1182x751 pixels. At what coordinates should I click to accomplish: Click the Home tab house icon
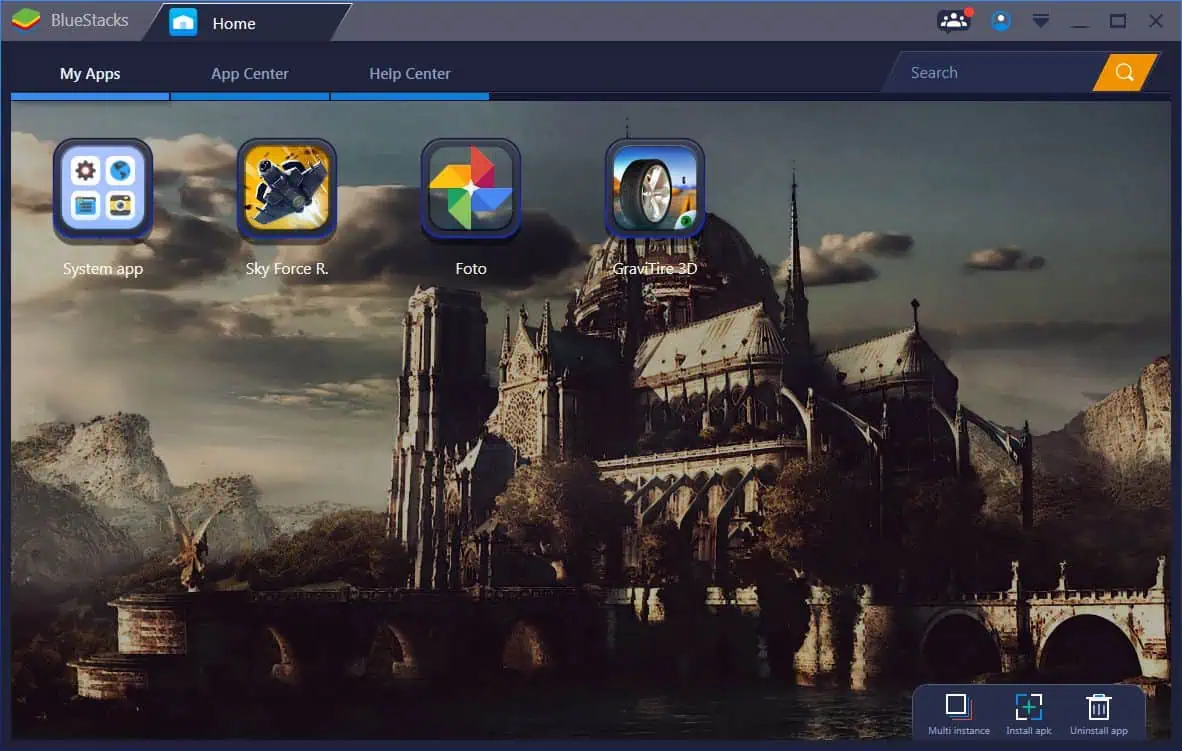[x=183, y=23]
